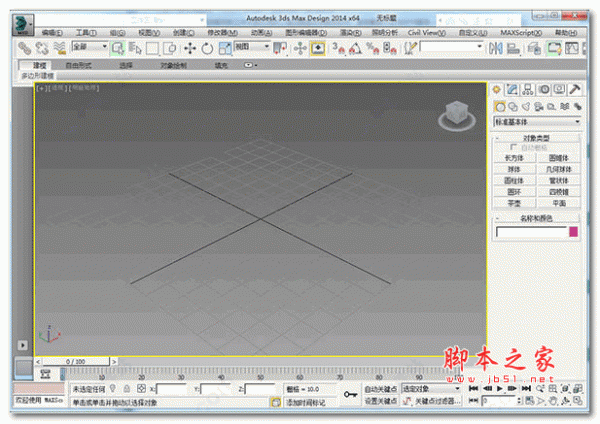Switch to the Modify panel icon
The width and height of the screenshot is (600, 424).
(x=512, y=90)
